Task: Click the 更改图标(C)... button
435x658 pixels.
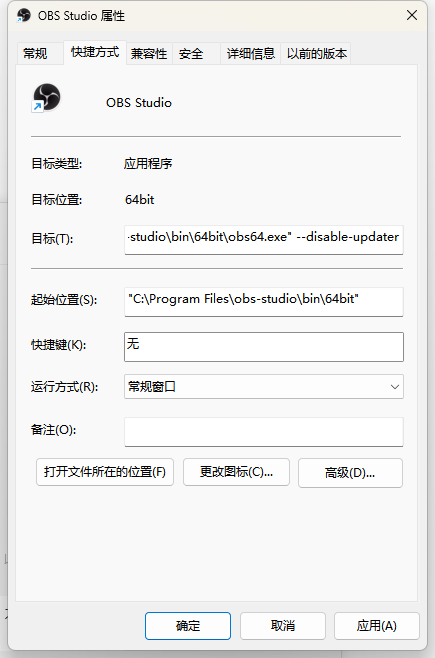Action: (x=236, y=472)
